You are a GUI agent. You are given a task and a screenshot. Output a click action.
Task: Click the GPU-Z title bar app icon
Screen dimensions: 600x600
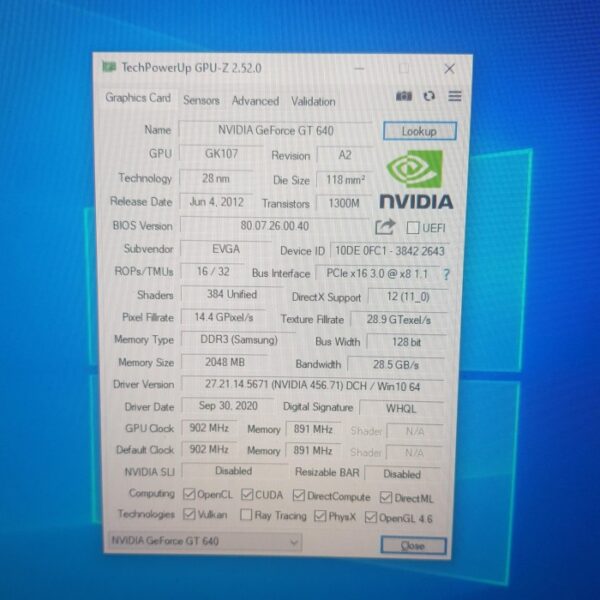click(x=109, y=67)
